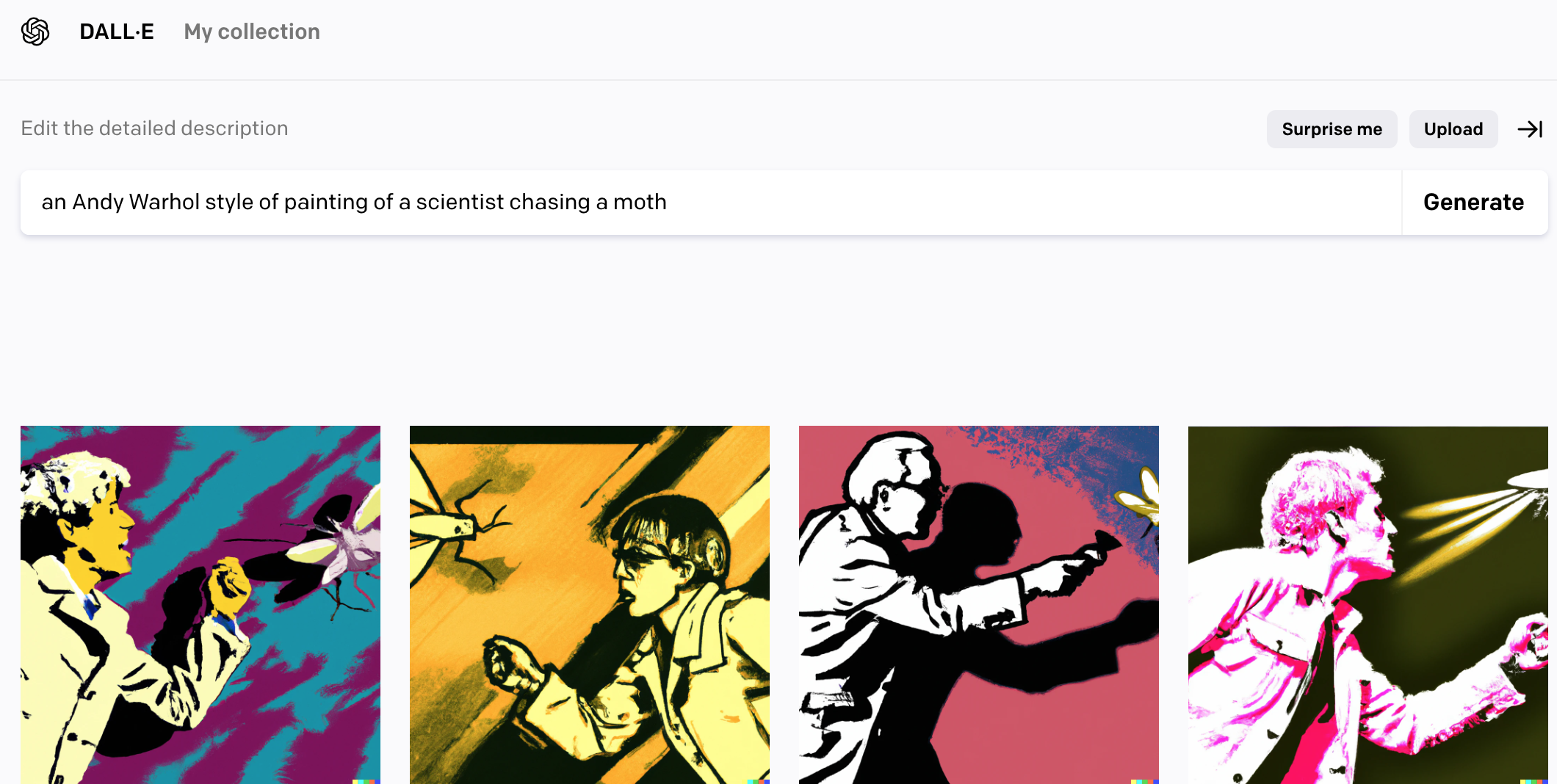This screenshot has width=1557, height=784.
Task: Click the color signature on the red background image
Action: click(x=1144, y=781)
